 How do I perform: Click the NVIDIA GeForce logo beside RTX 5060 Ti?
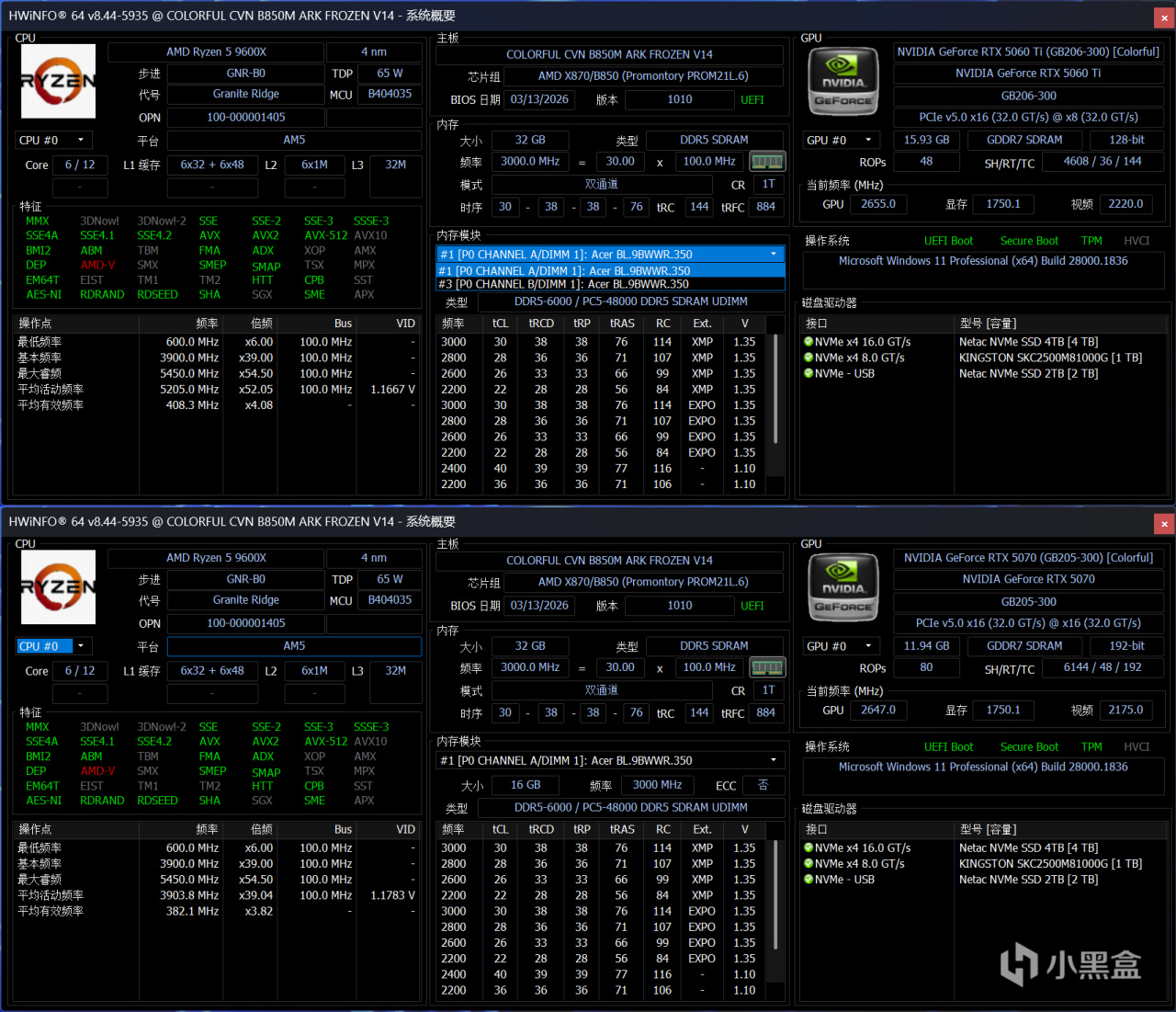[842, 82]
